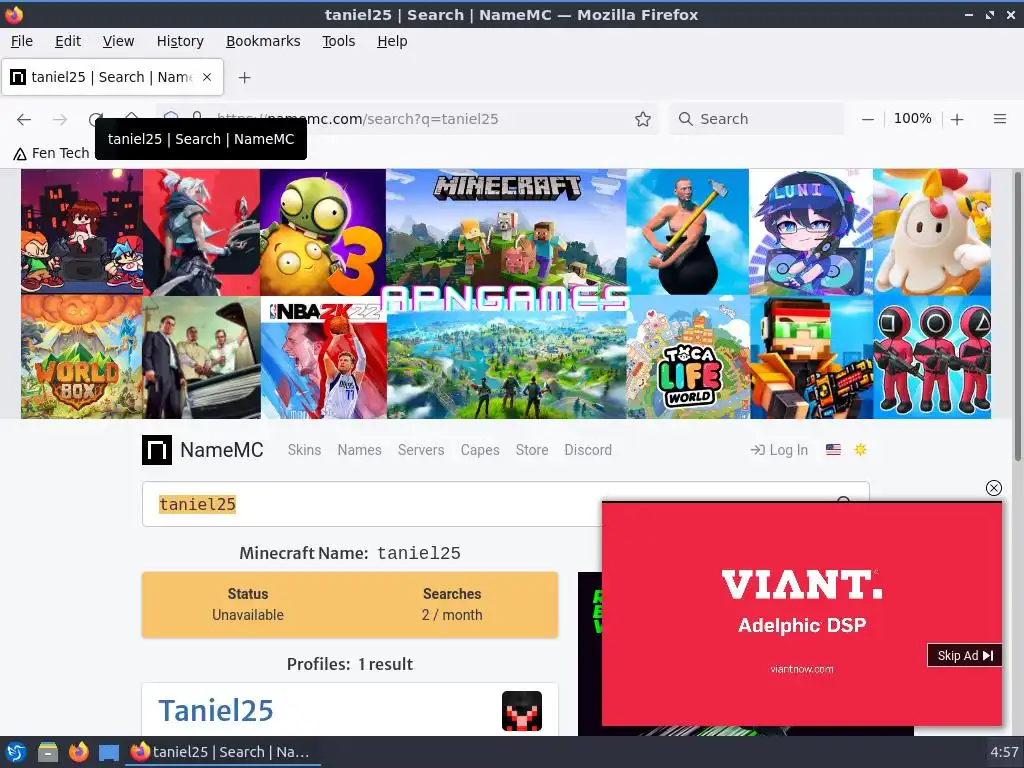Click the Skip Ad button
Image resolution: width=1024 pixels, height=768 pixels.
click(964, 655)
